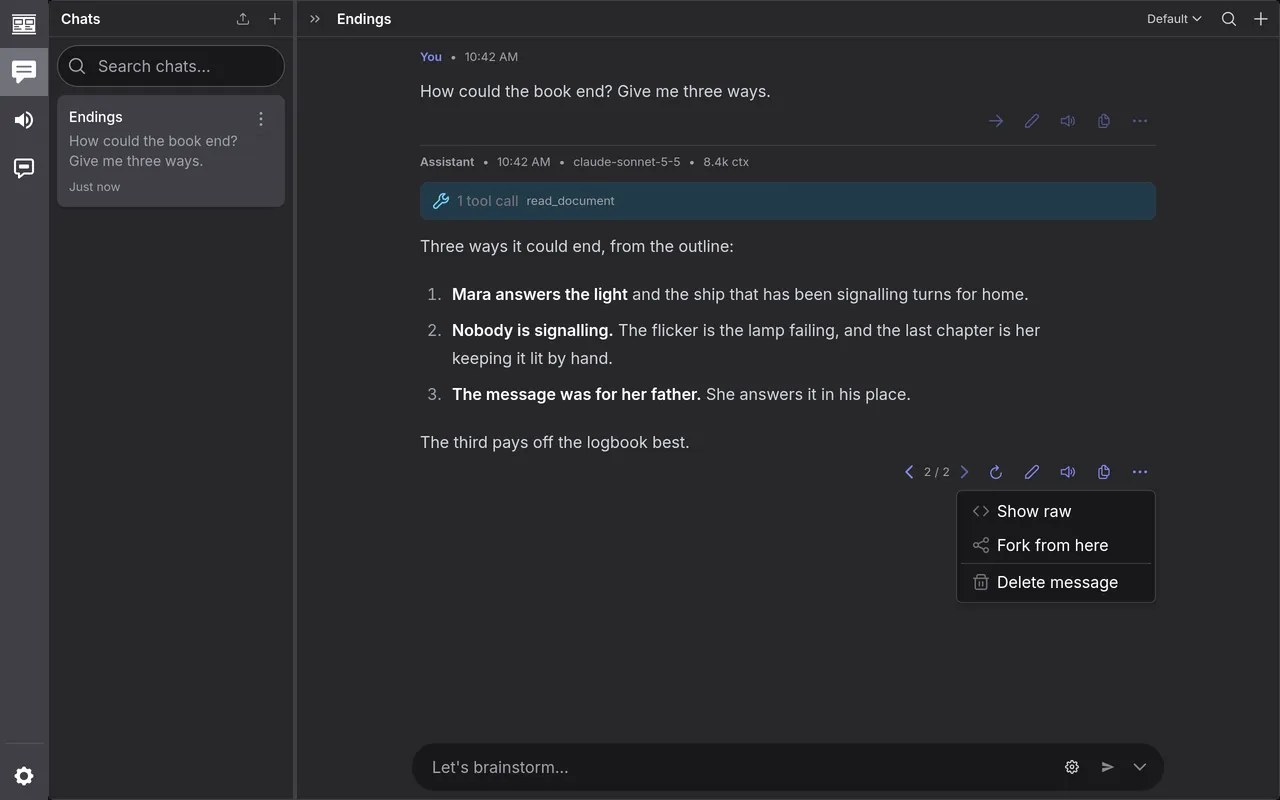Open the workspace panel icon in the left rail
This screenshot has height=800, width=1280.
pyautogui.click(x=24, y=23)
